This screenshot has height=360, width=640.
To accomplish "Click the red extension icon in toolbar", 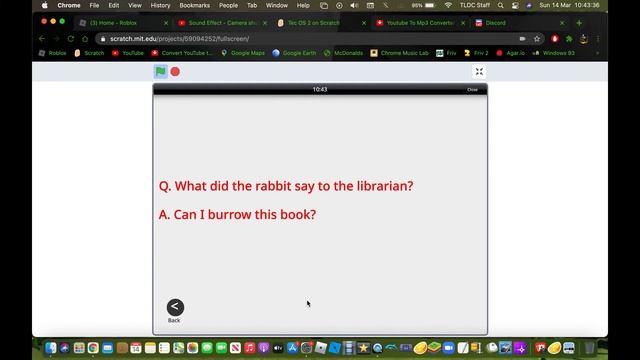I will tap(555, 39).
